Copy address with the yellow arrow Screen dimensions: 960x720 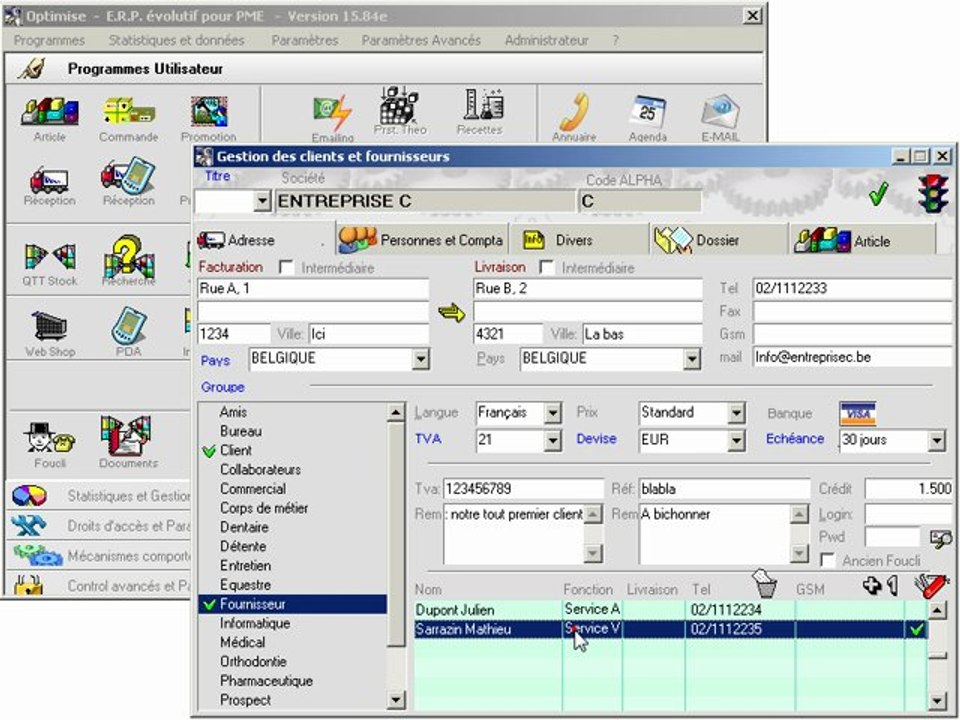tap(452, 313)
